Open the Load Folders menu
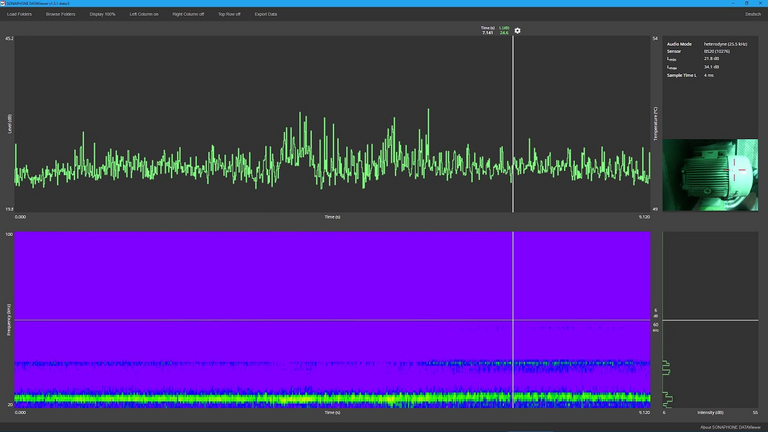768x432 pixels. (x=20, y=14)
